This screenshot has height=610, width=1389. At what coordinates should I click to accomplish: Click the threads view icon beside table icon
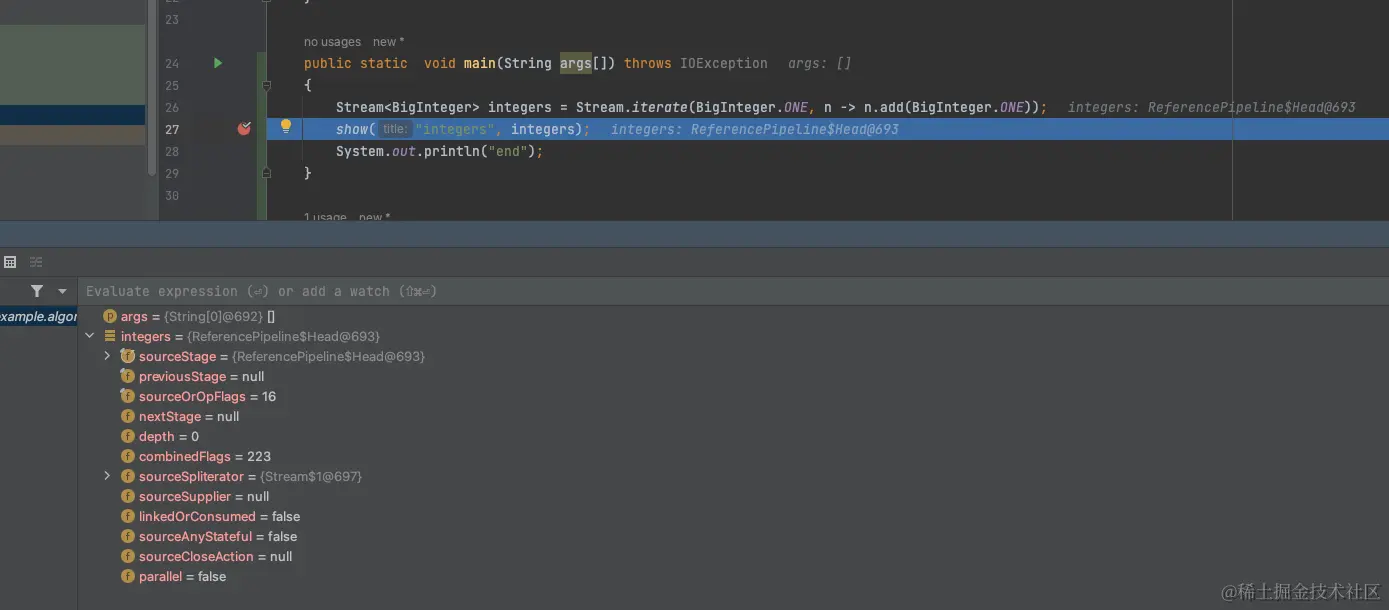pos(36,262)
